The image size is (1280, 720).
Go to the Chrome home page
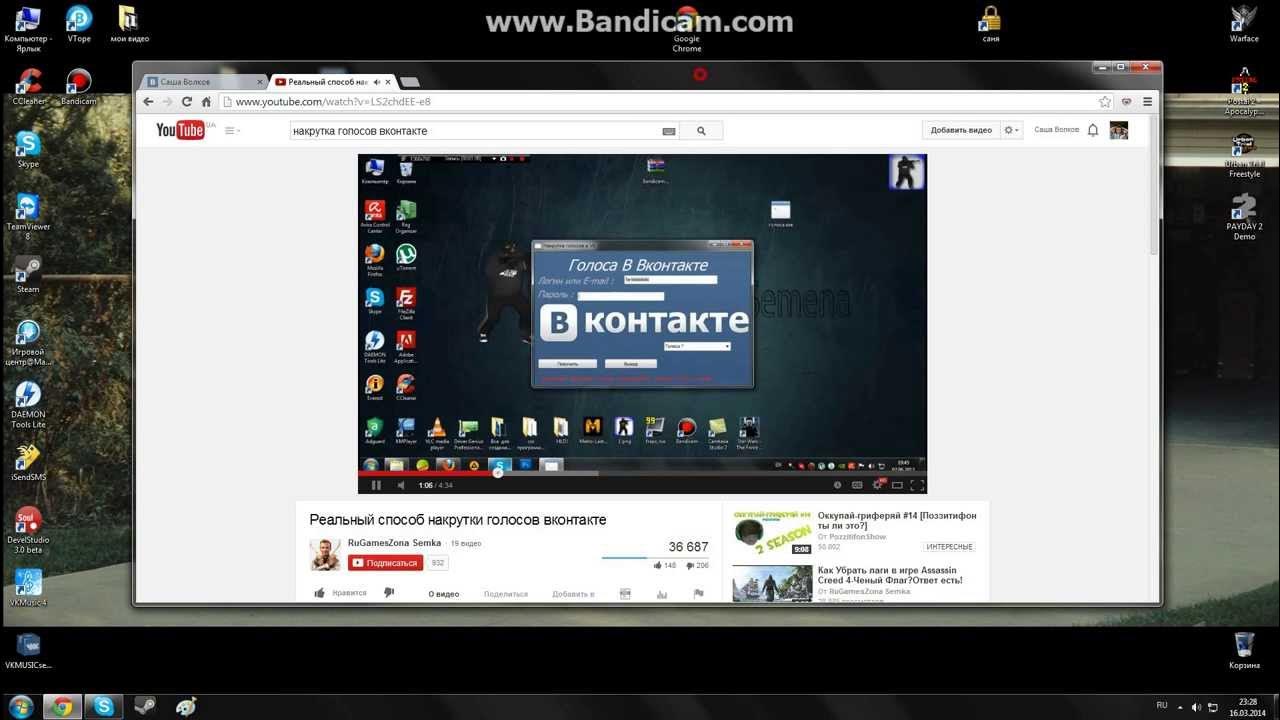click(206, 102)
